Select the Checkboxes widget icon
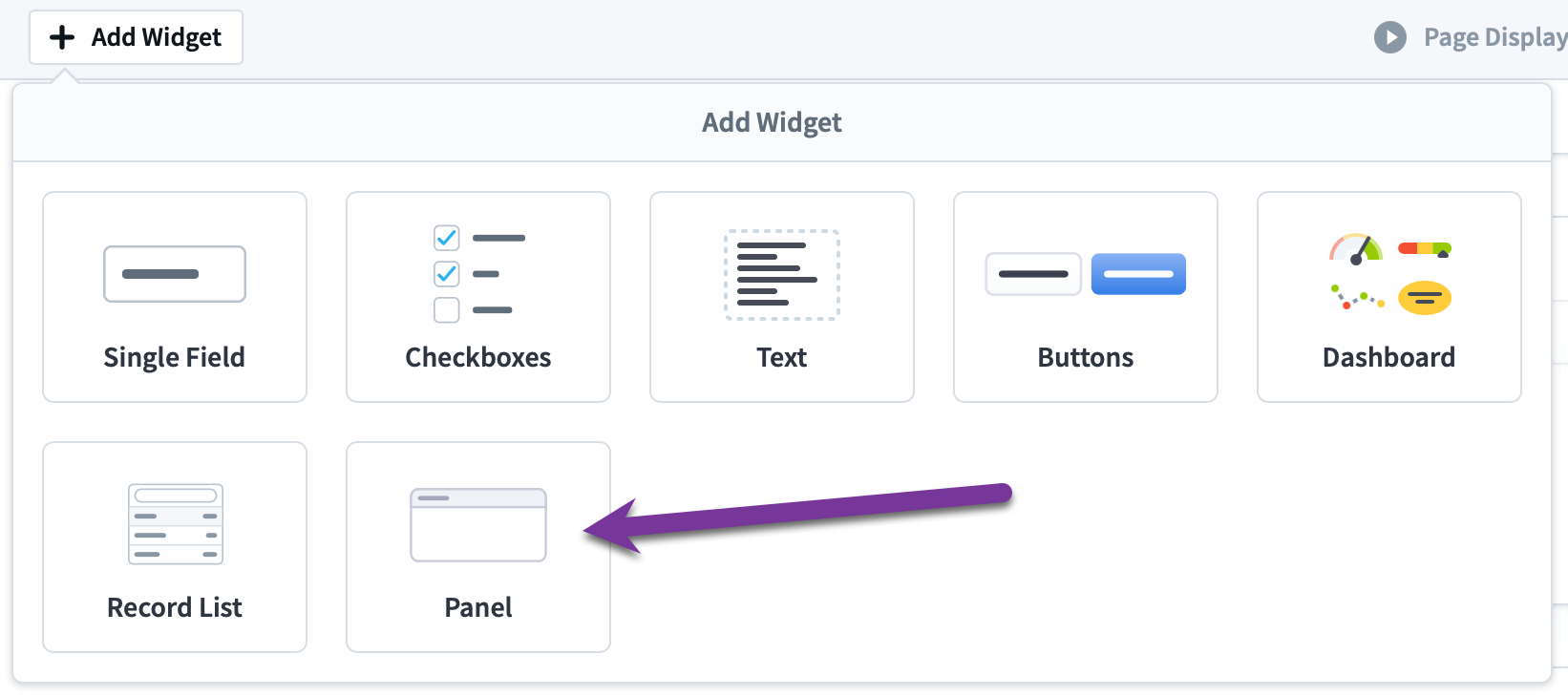Image resolution: width=1568 pixels, height=697 pixels. pos(479,274)
